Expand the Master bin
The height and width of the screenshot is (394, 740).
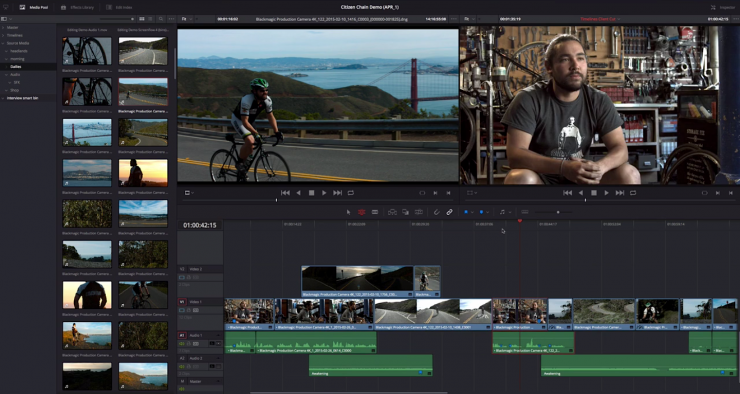click(x=3, y=27)
